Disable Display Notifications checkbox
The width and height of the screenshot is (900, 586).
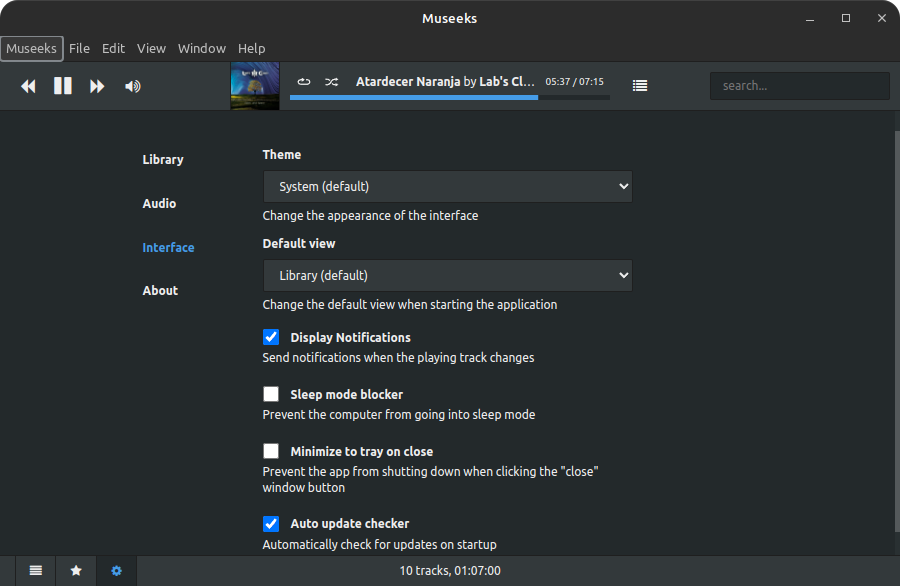point(271,337)
